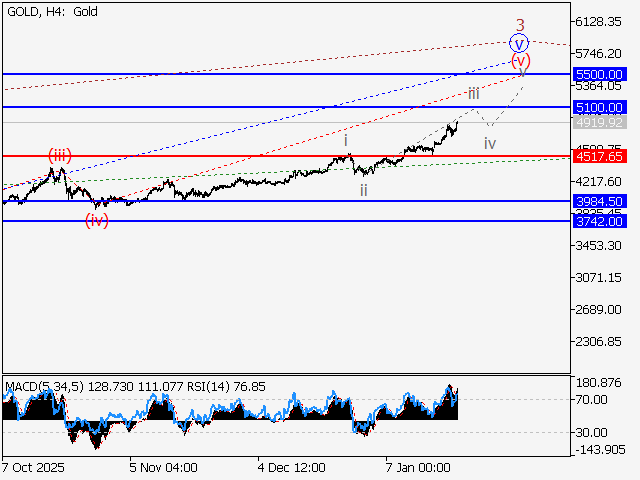This screenshot has width=640, height=480.
Task: Click the current price 4919.92 label
Action: (600, 123)
